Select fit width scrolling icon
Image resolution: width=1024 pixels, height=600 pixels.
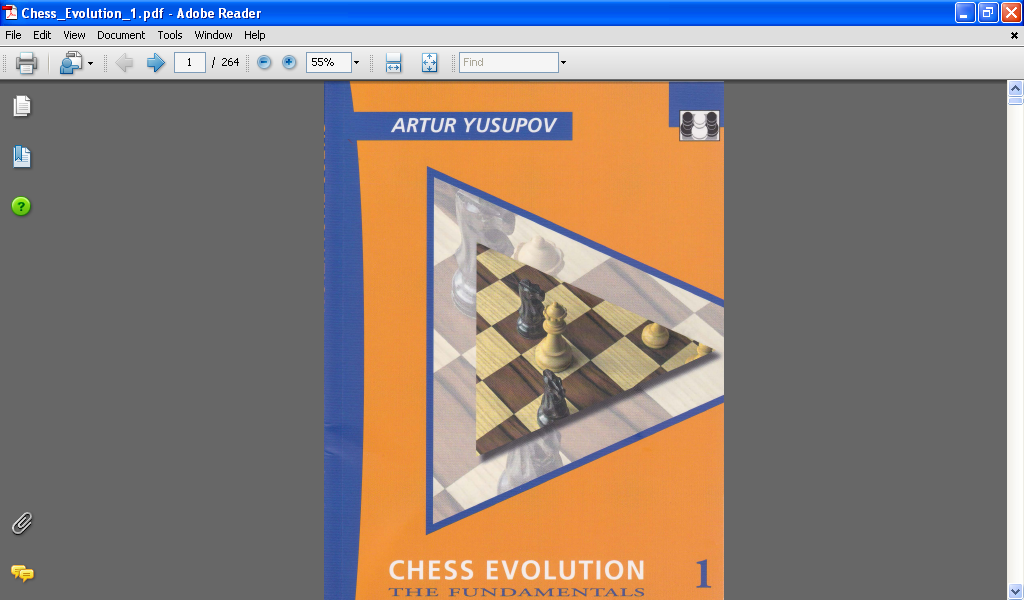tap(393, 63)
